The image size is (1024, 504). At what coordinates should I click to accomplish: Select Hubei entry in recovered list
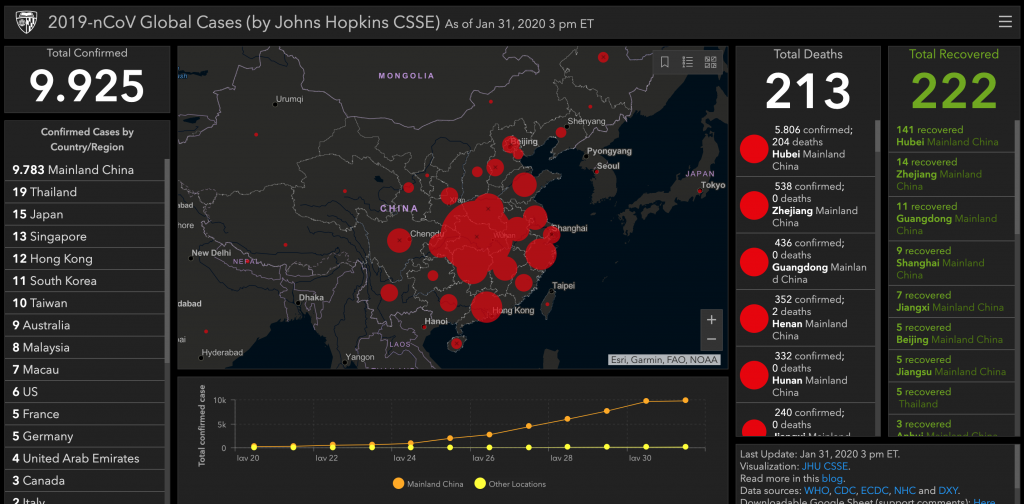tap(946, 136)
